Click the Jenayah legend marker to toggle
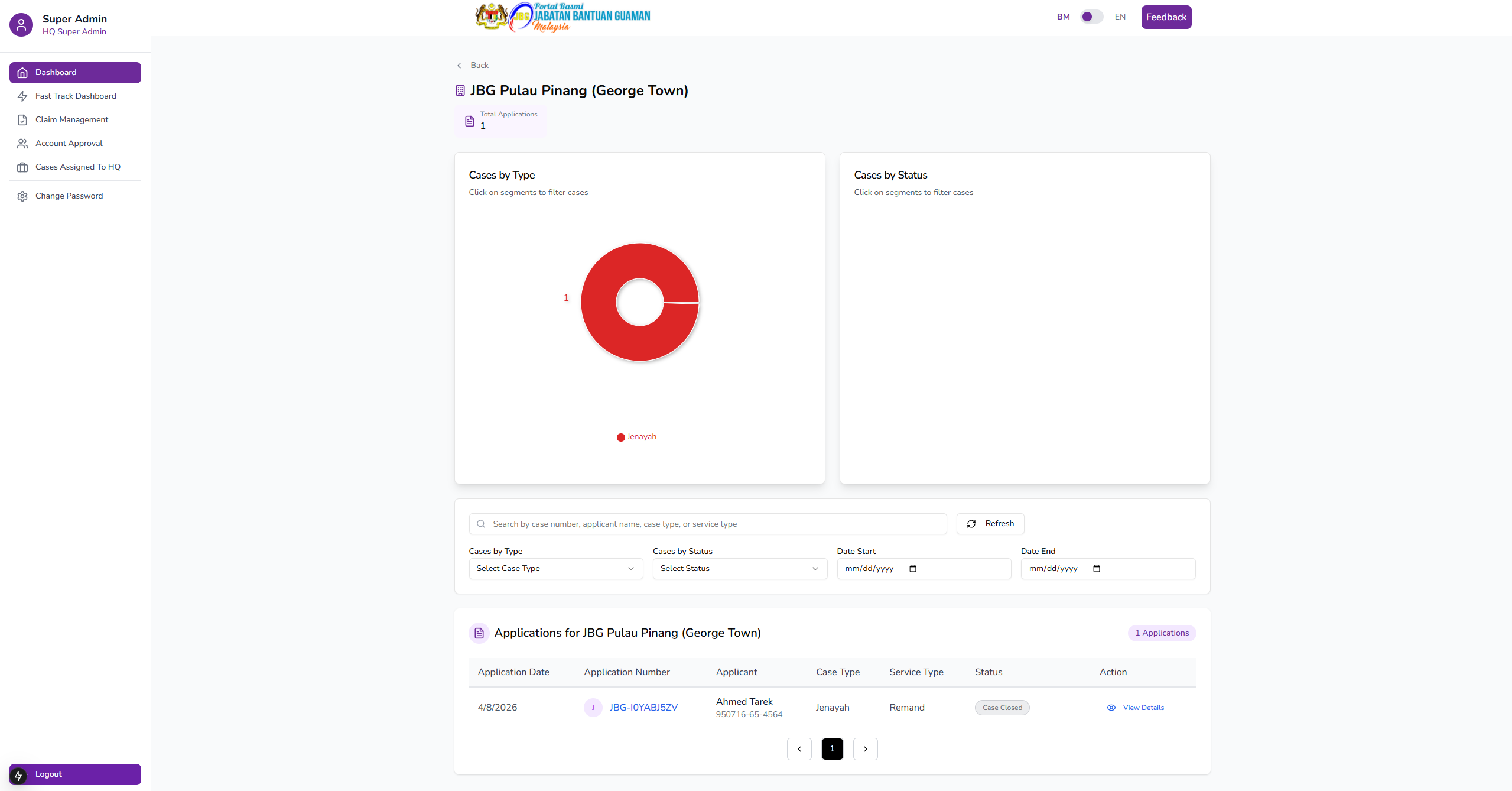 click(620, 437)
